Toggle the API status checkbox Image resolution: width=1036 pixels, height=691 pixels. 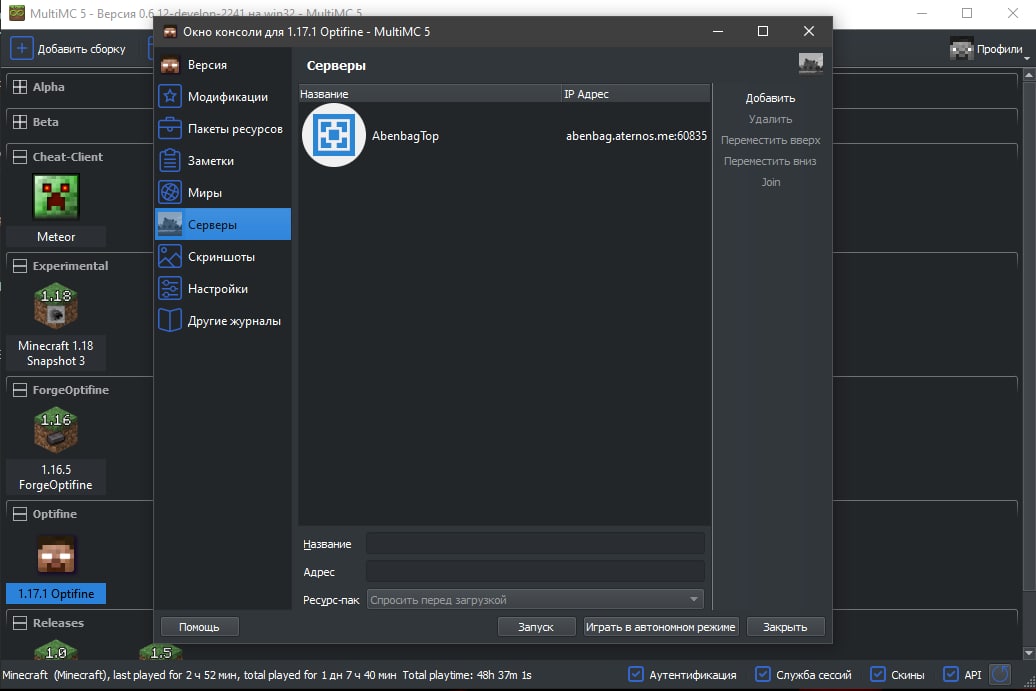click(x=950, y=674)
